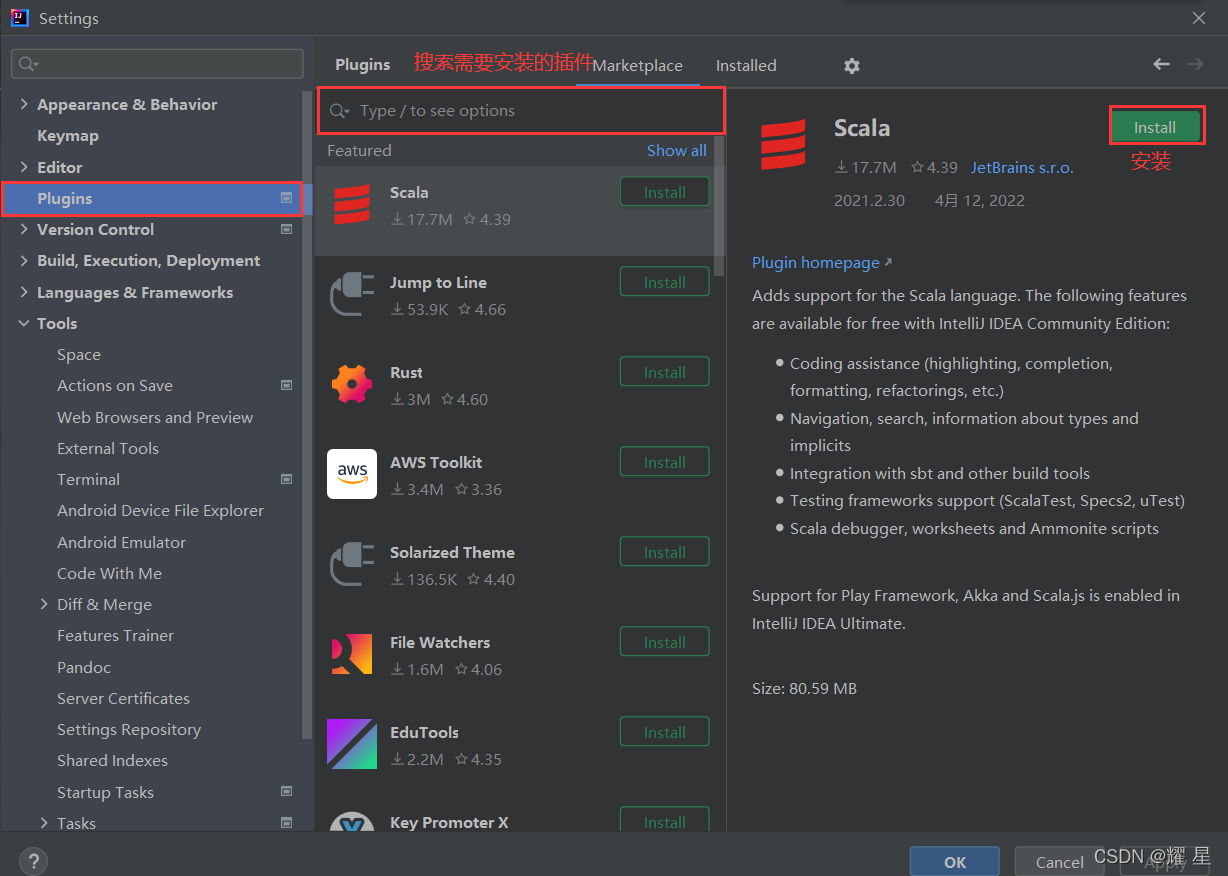
Task: Install the Jump to Line plugin
Action: pyautogui.click(x=665, y=282)
